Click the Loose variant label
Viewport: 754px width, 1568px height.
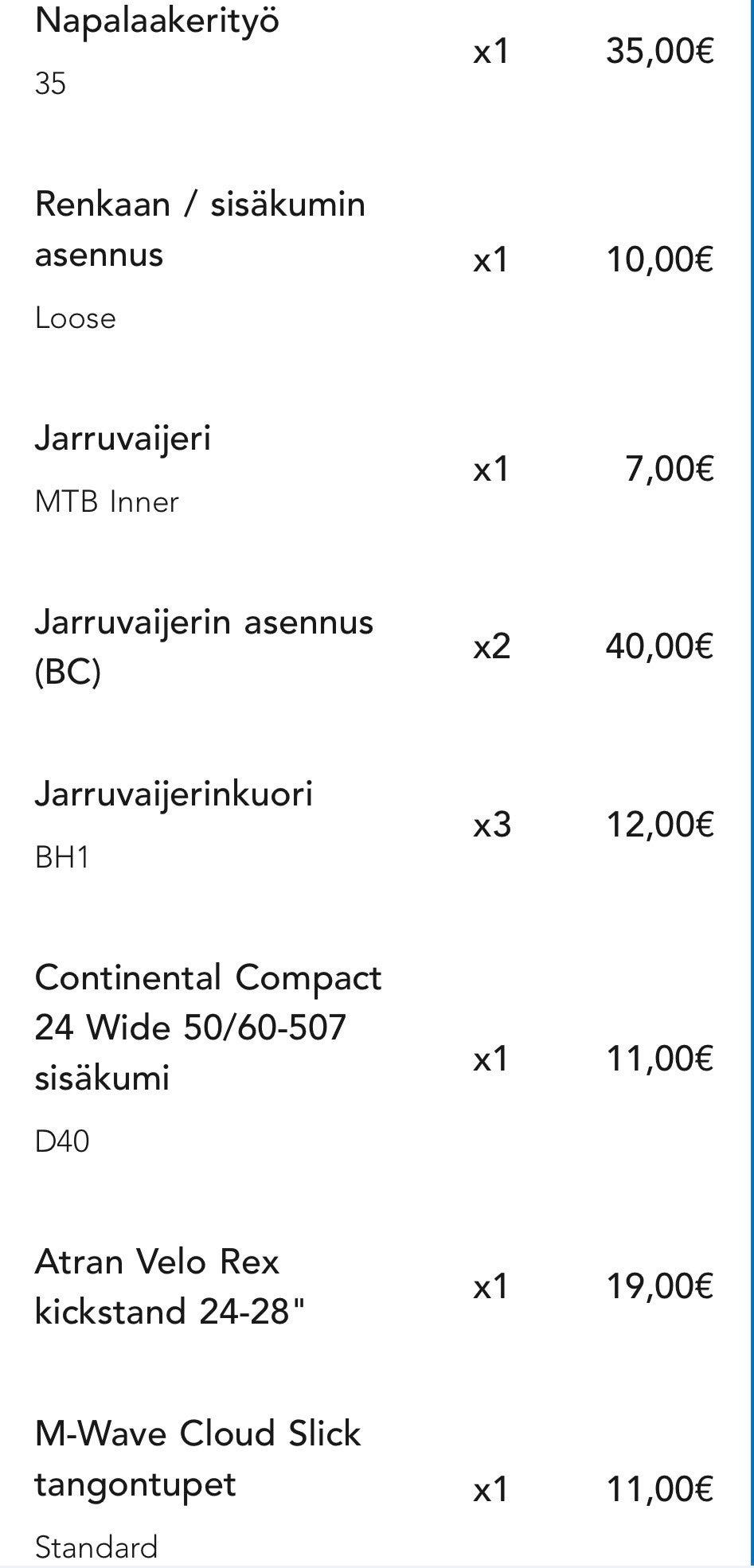76,318
